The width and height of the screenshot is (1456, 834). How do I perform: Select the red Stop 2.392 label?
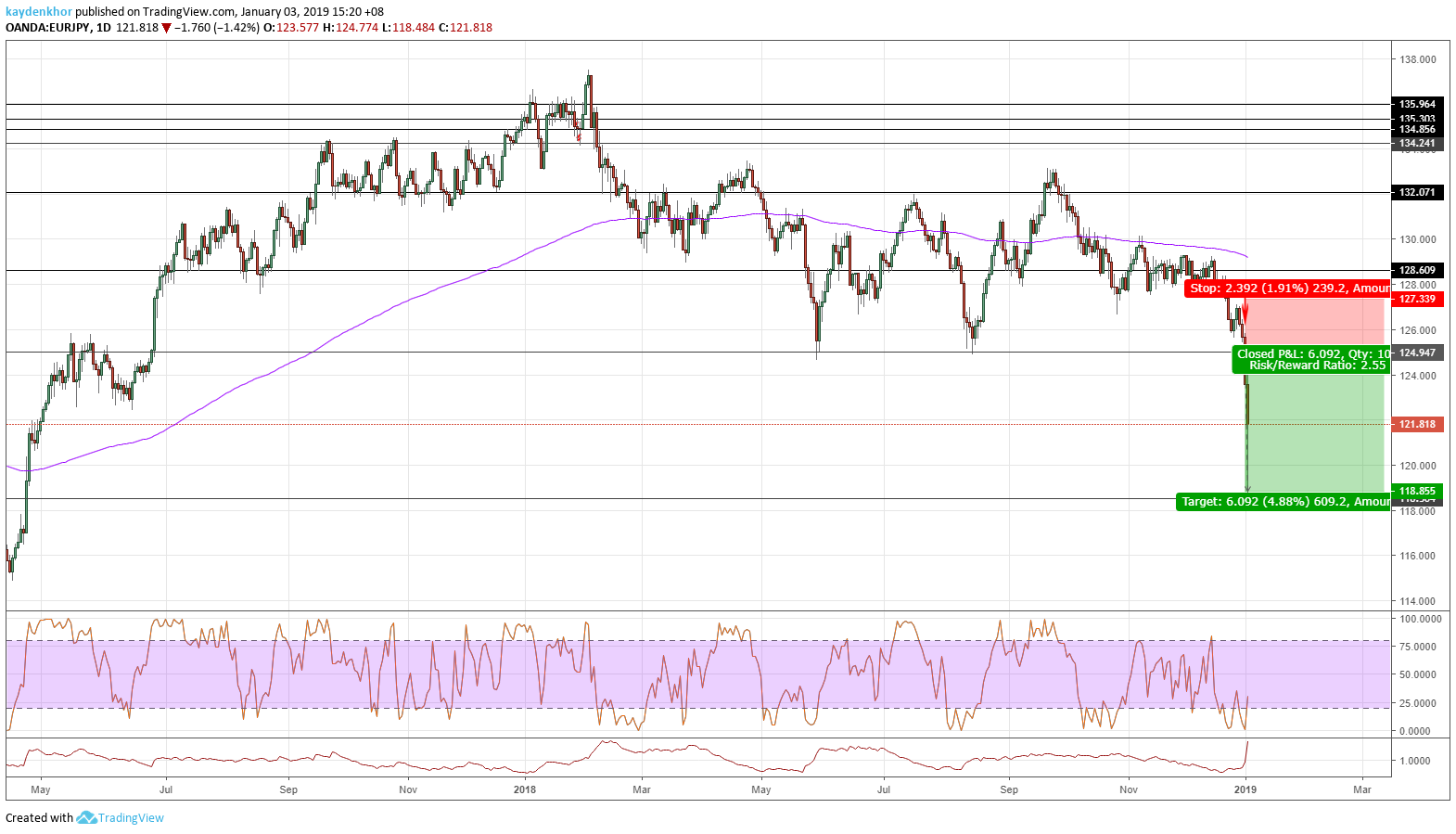[1287, 289]
